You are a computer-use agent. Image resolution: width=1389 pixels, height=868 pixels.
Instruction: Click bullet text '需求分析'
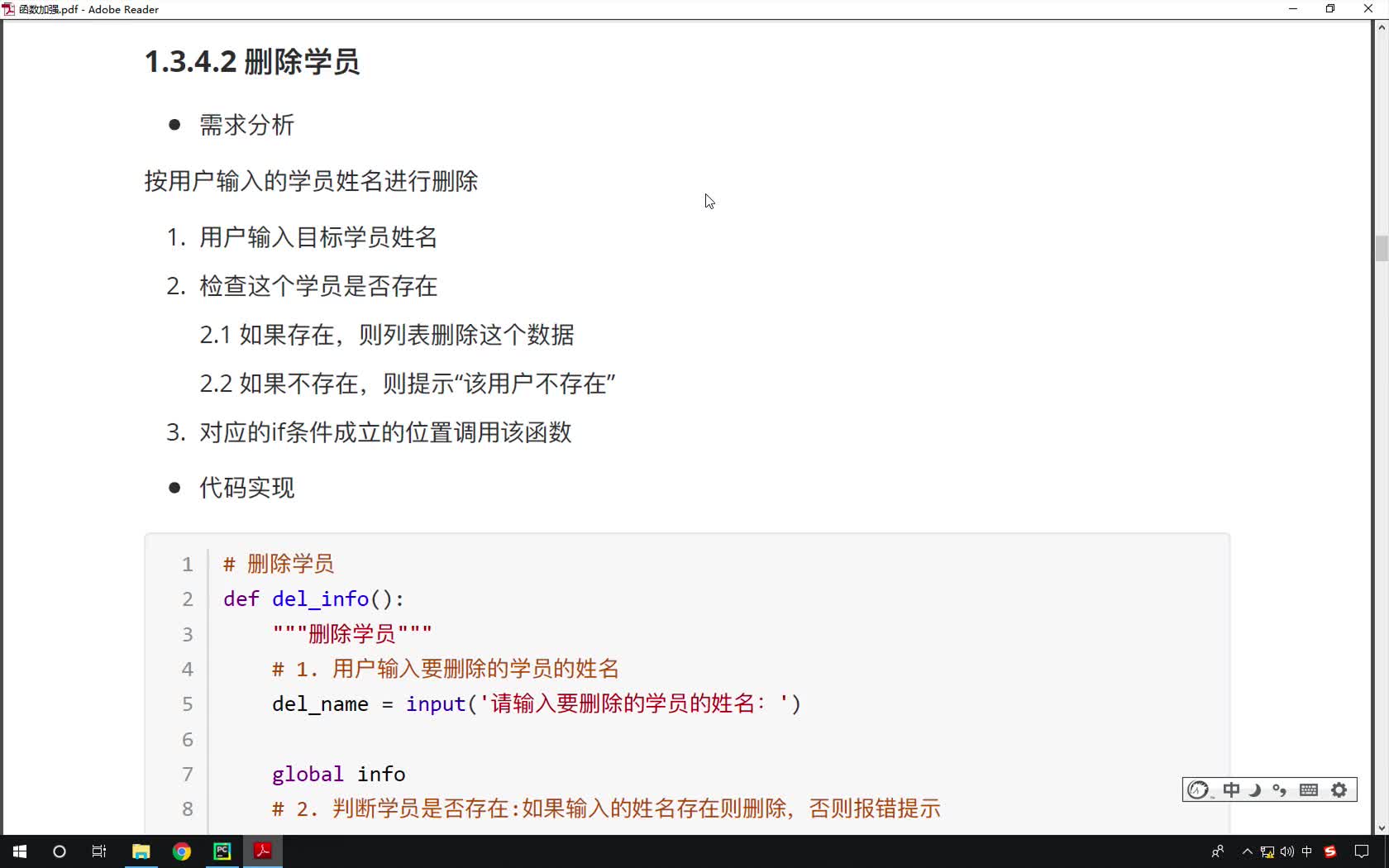pyautogui.click(x=246, y=126)
